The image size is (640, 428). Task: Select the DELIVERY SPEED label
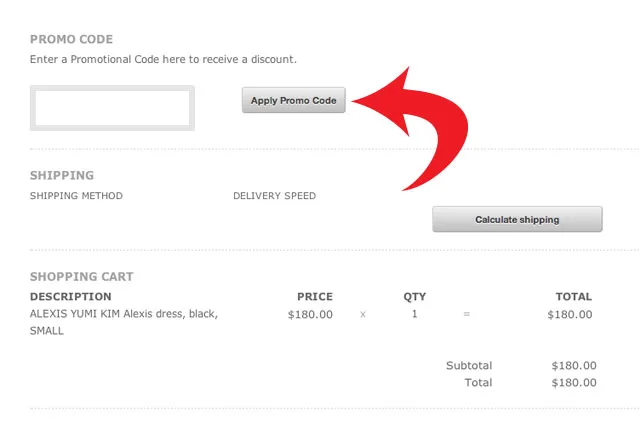tap(274, 196)
